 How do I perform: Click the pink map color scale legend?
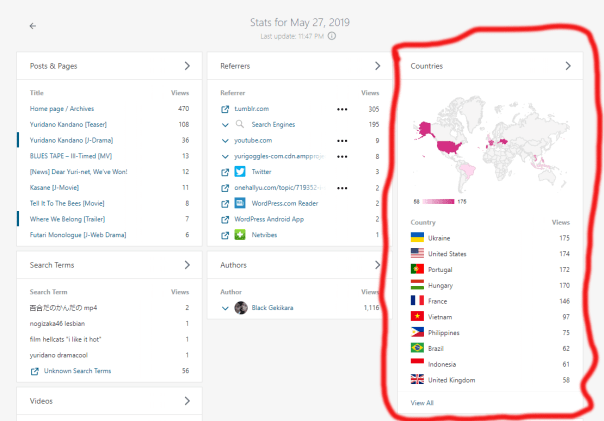[440, 201]
